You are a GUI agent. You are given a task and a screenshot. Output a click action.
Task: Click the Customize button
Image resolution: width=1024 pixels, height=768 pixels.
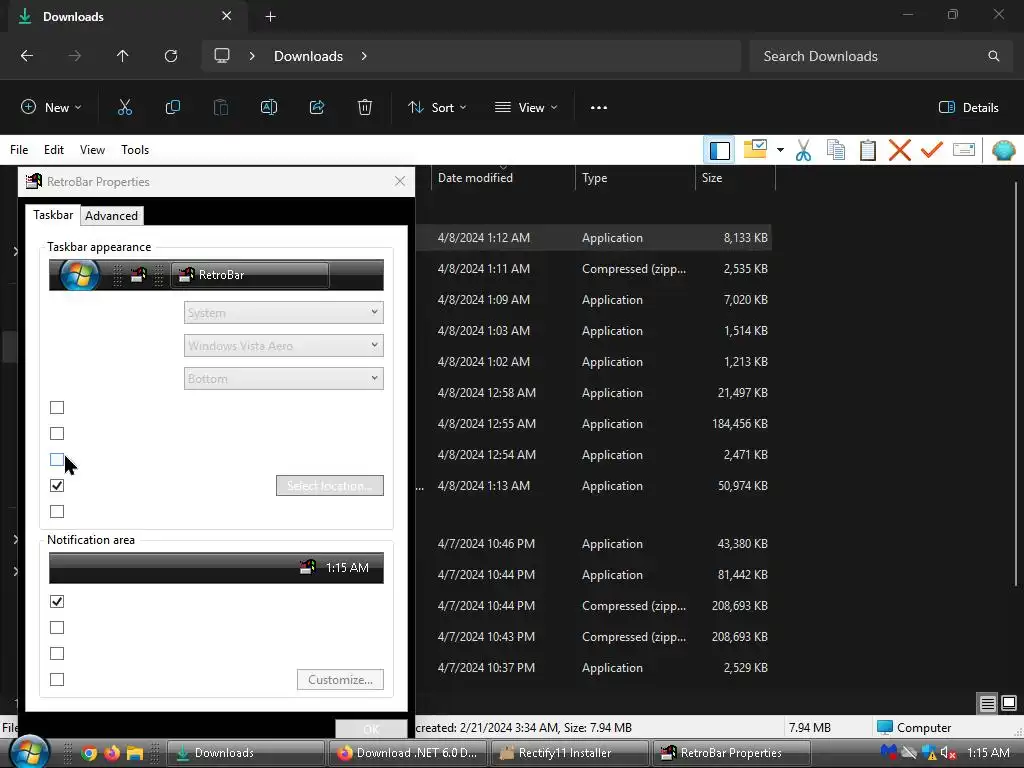pyautogui.click(x=340, y=680)
